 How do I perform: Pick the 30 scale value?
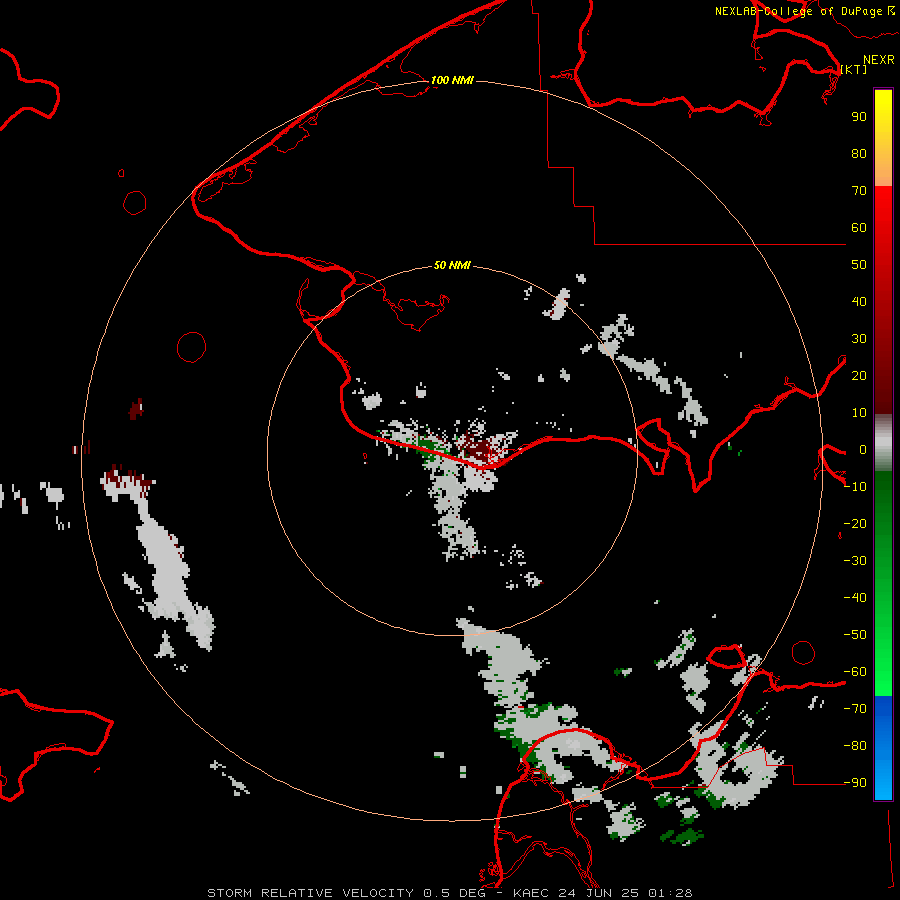point(859,339)
